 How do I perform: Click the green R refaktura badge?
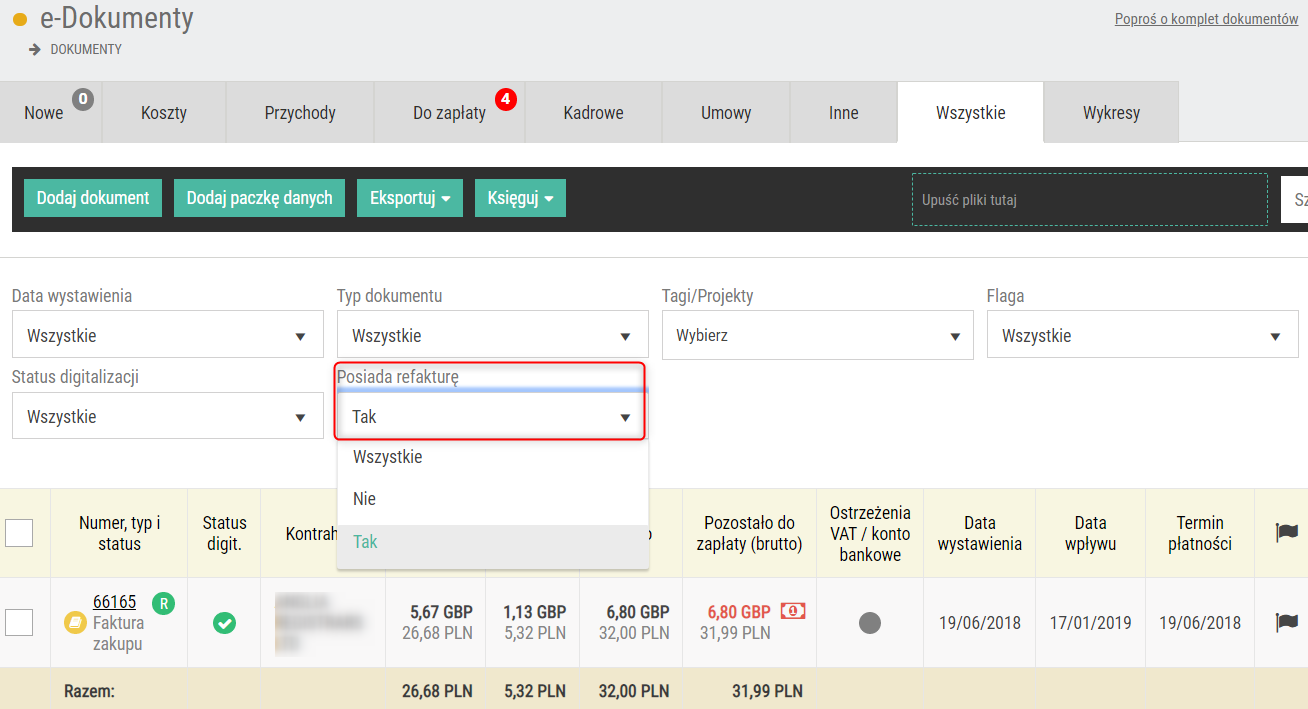[163, 603]
